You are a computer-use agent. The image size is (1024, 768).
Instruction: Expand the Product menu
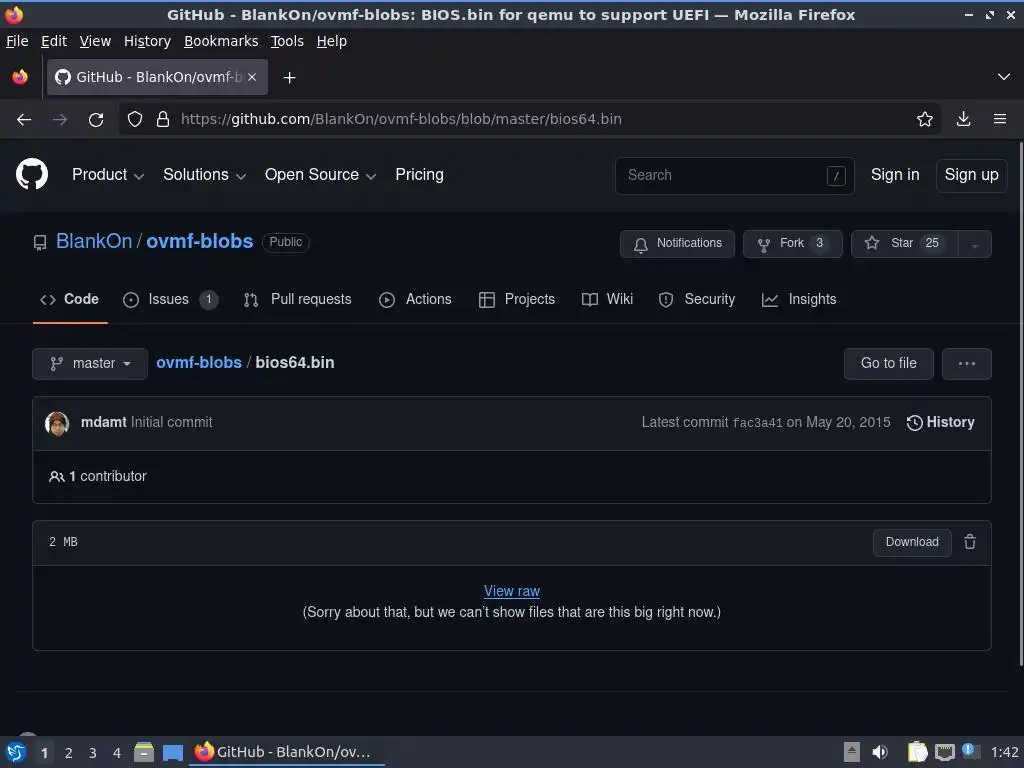(x=108, y=175)
